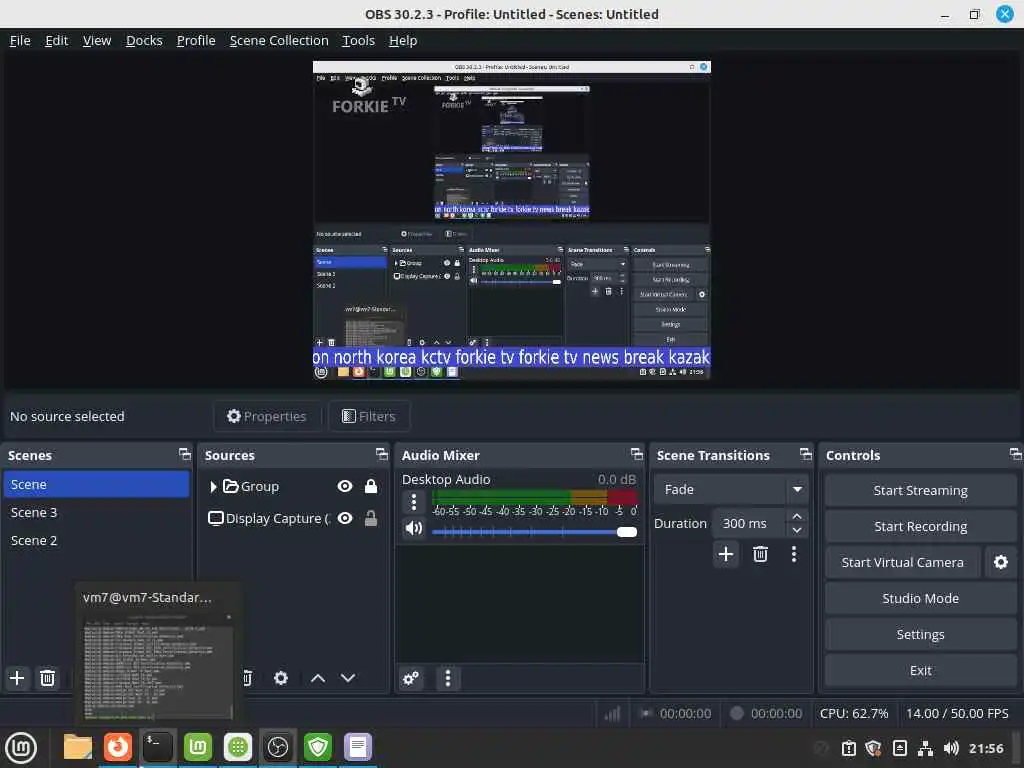Select Scene 2 in the list
Screen dimensions: 1024x768
(96, 541)
